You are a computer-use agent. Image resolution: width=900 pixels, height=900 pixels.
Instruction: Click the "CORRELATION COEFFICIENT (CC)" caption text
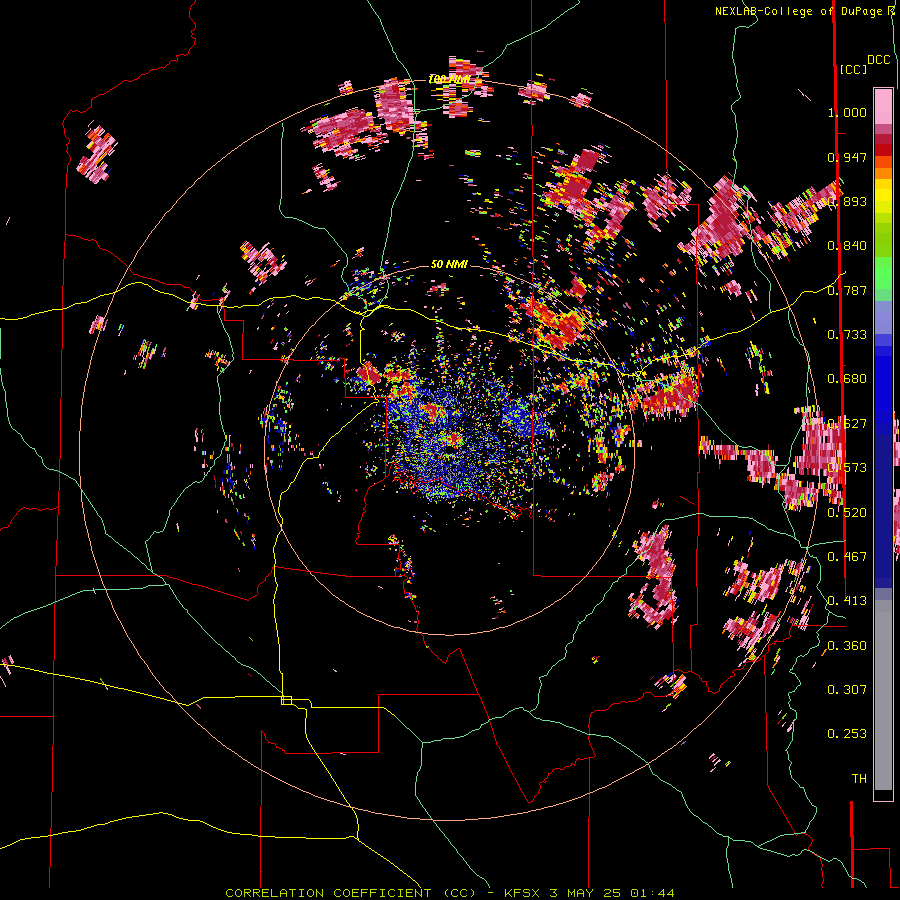[x=351, y=893]
